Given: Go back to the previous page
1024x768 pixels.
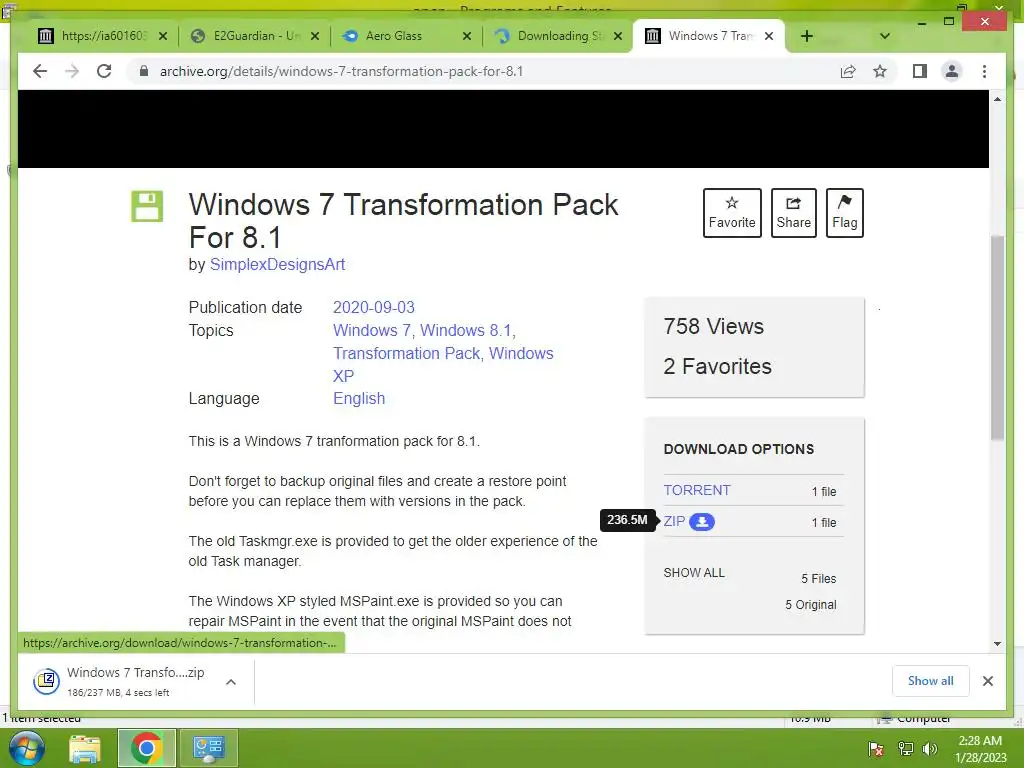Looking at the screenshot, I should pyautogui.click(x=40, y=71).
